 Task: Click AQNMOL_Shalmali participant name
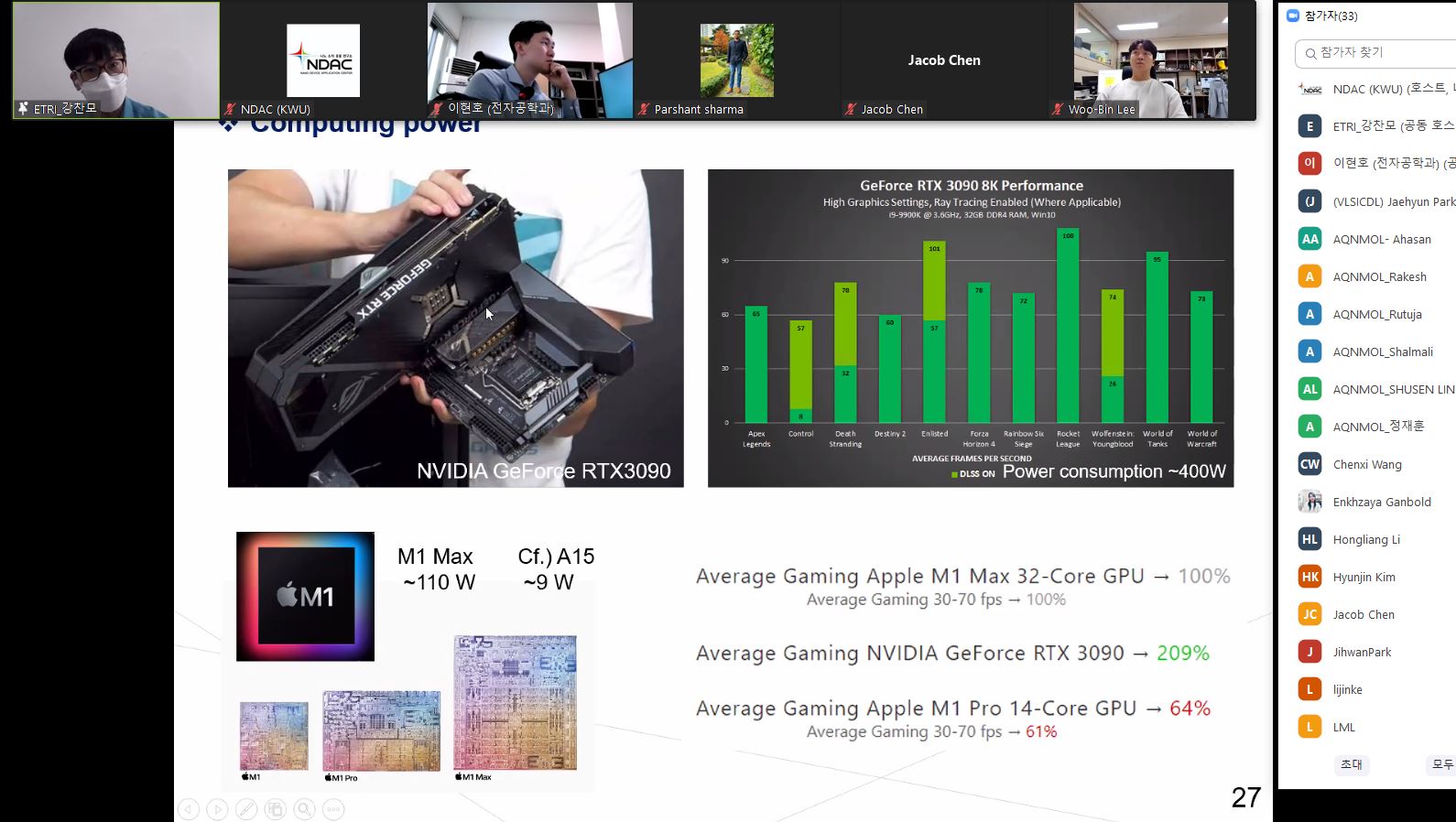[x=1383, y=352]
